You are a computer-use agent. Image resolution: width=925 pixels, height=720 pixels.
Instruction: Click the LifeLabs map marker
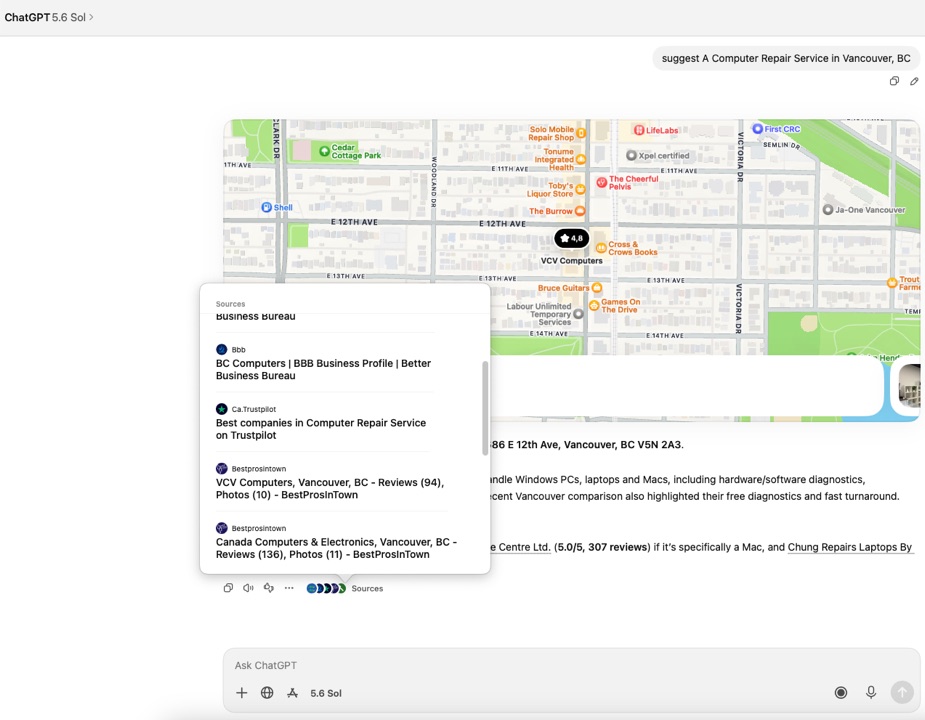pyautogui.click(x=639, y=130)
